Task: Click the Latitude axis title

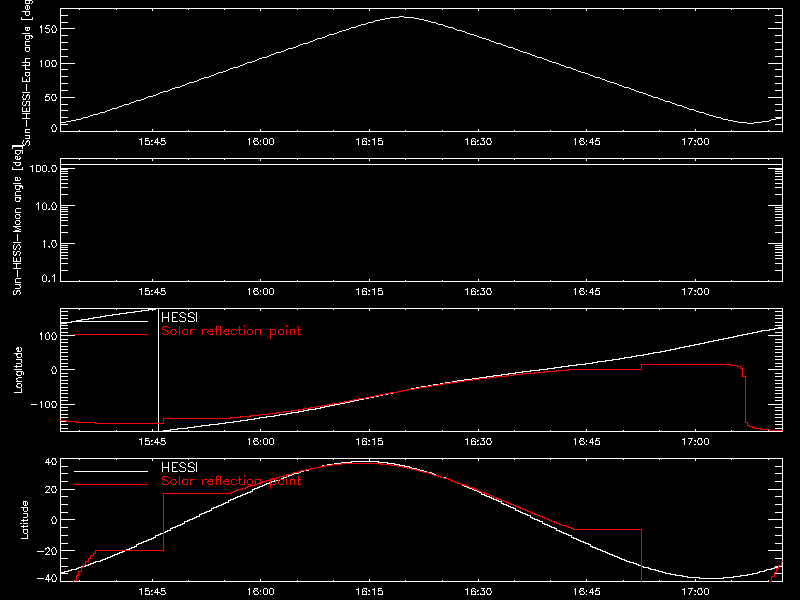Action: (24, 520)
